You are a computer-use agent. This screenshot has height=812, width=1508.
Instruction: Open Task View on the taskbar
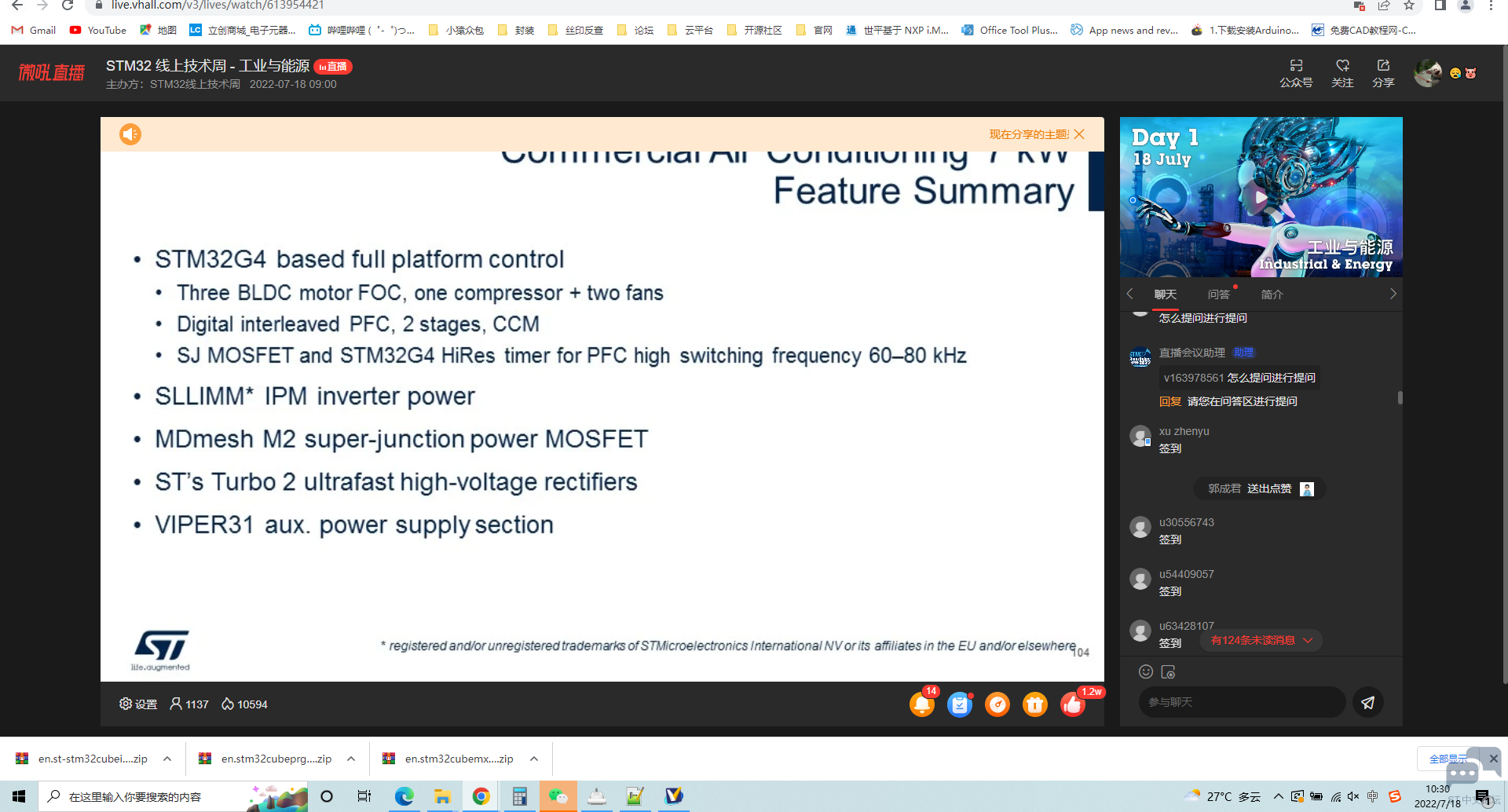[x=364, y=796]
